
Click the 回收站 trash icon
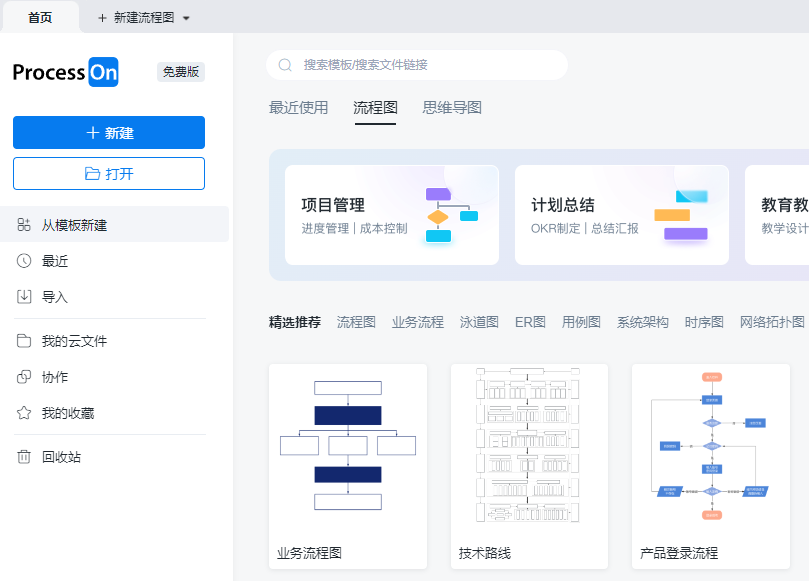24,457
